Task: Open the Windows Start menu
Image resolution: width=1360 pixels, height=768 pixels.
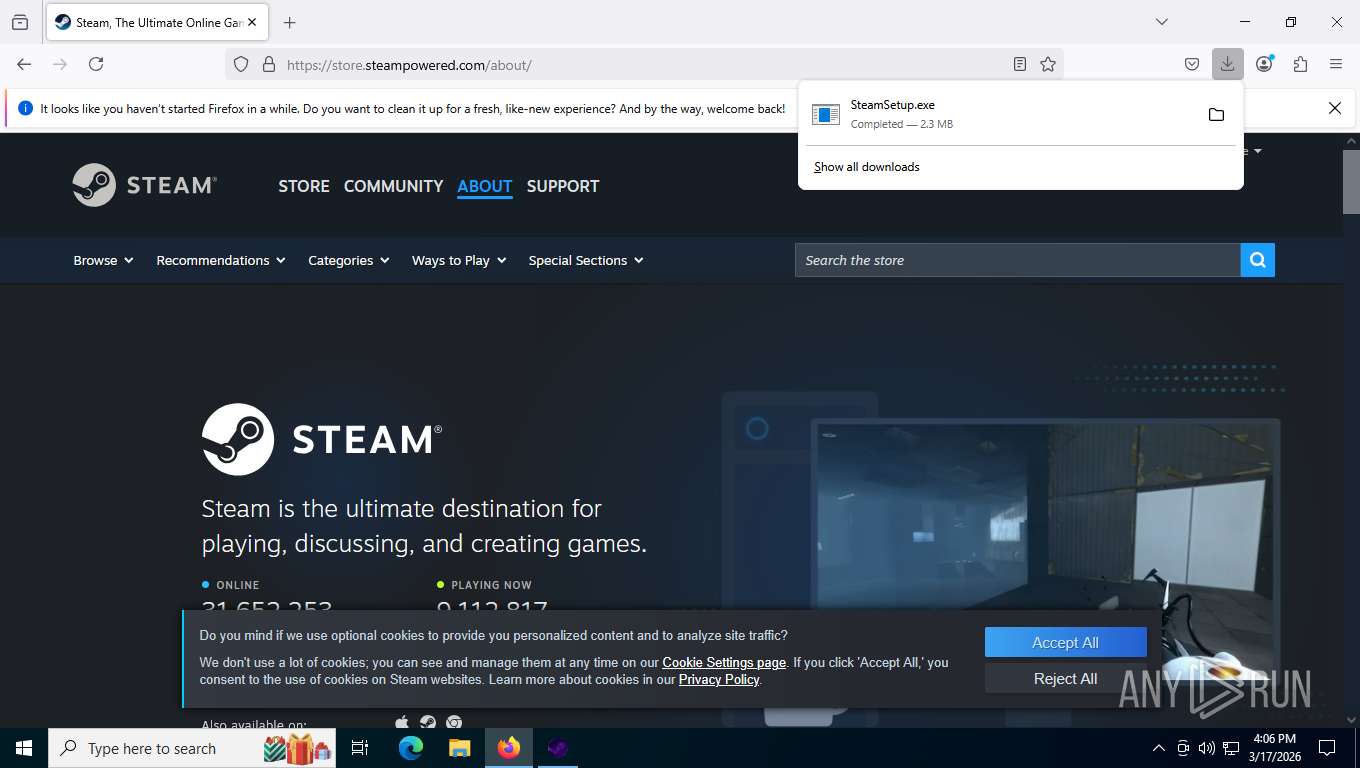Action: 24,748
